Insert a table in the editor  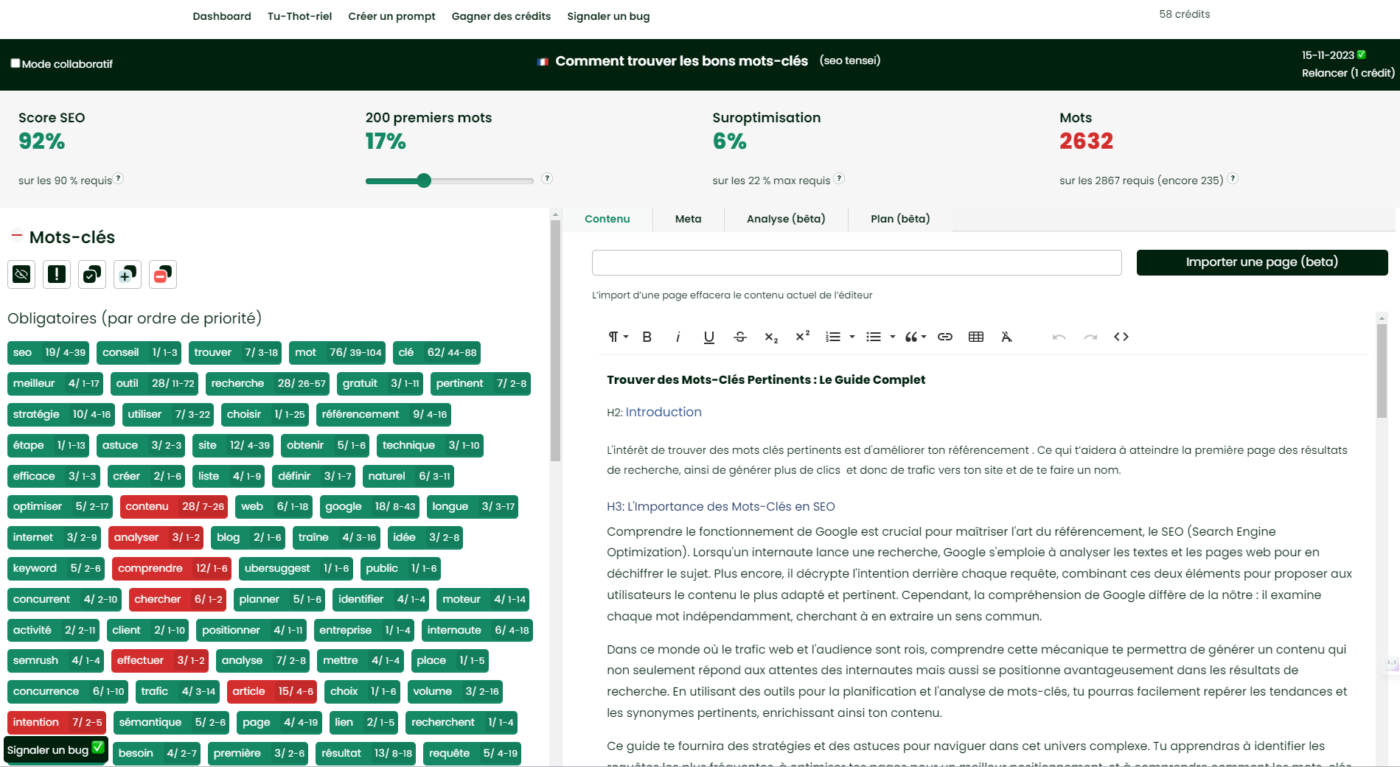976,337
